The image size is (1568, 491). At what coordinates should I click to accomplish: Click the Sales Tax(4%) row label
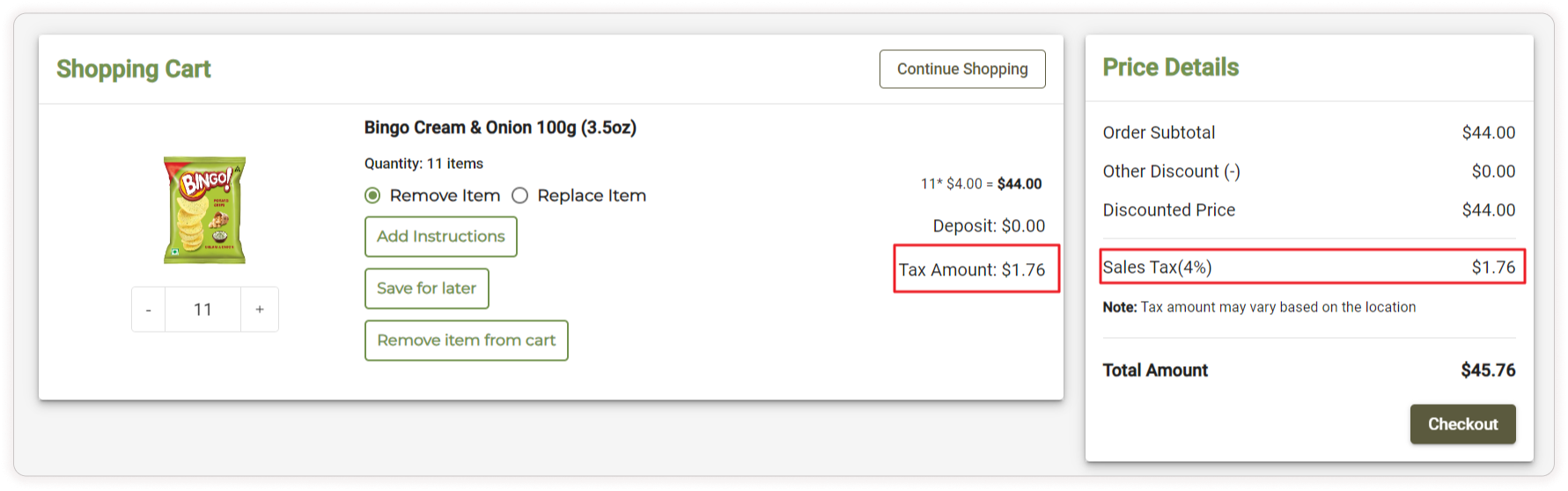[x=1157, y=267]
